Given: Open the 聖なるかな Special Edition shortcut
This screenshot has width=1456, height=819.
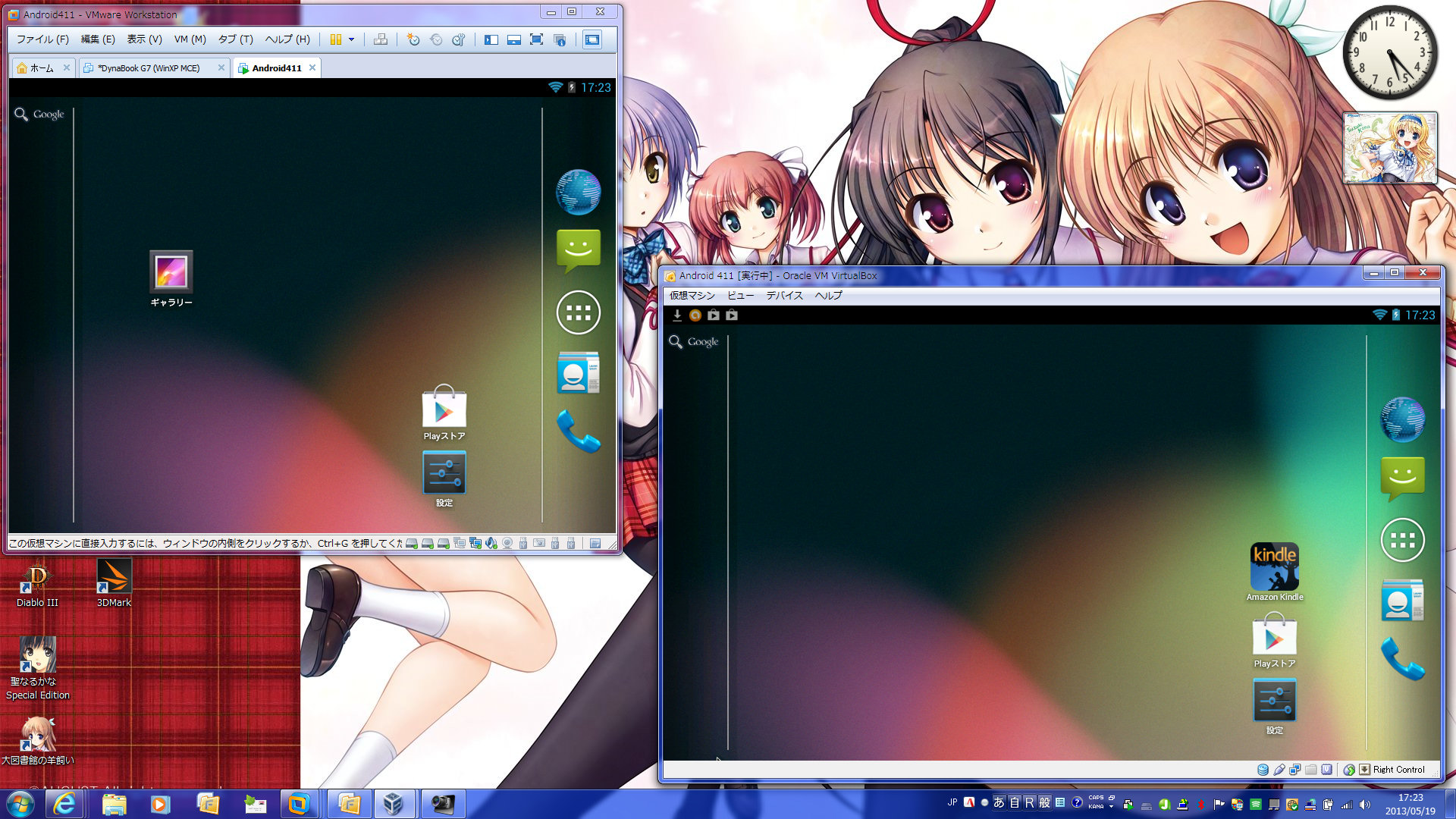Looking at the screenshot, I should 37,669.
